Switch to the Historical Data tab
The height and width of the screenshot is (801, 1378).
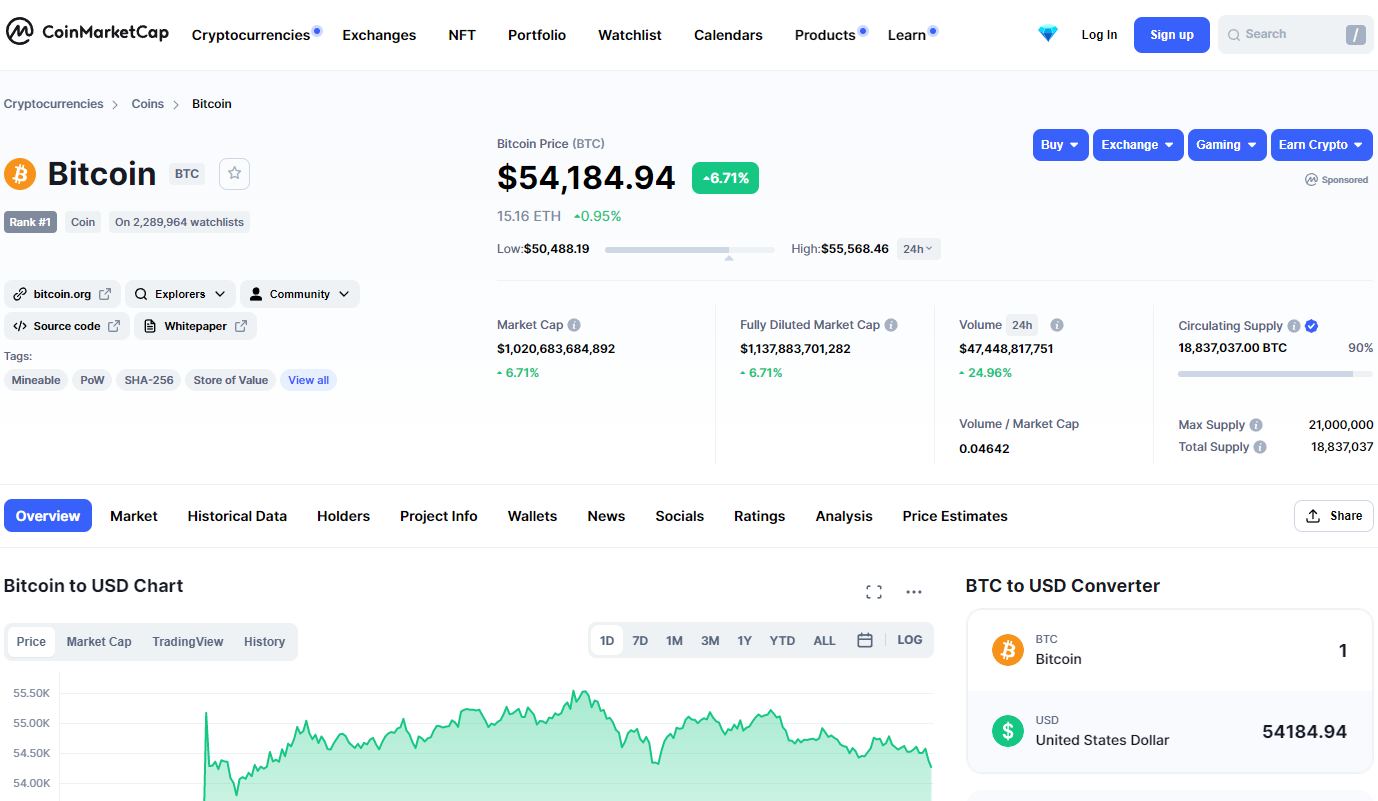(x=237, y=516)
